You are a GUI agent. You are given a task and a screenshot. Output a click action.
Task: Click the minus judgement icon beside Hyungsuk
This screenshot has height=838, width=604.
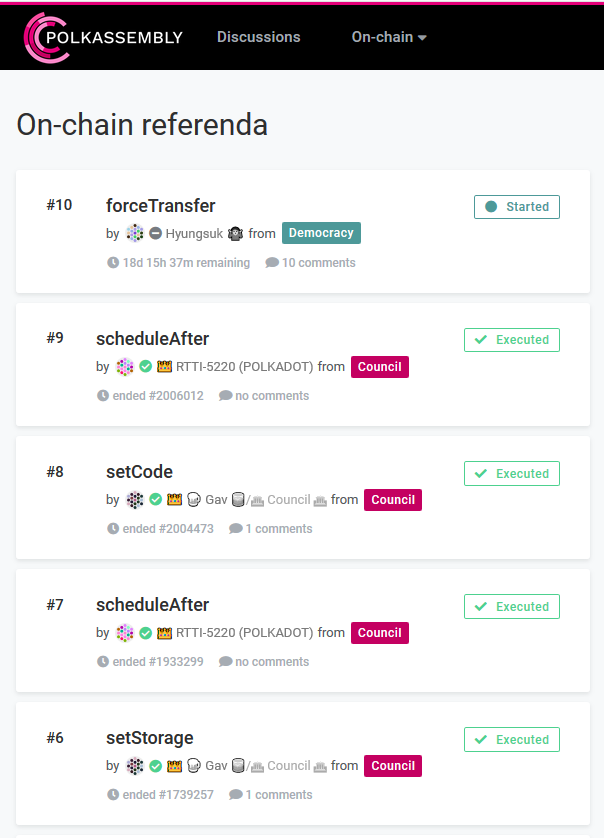click(156, 234)
